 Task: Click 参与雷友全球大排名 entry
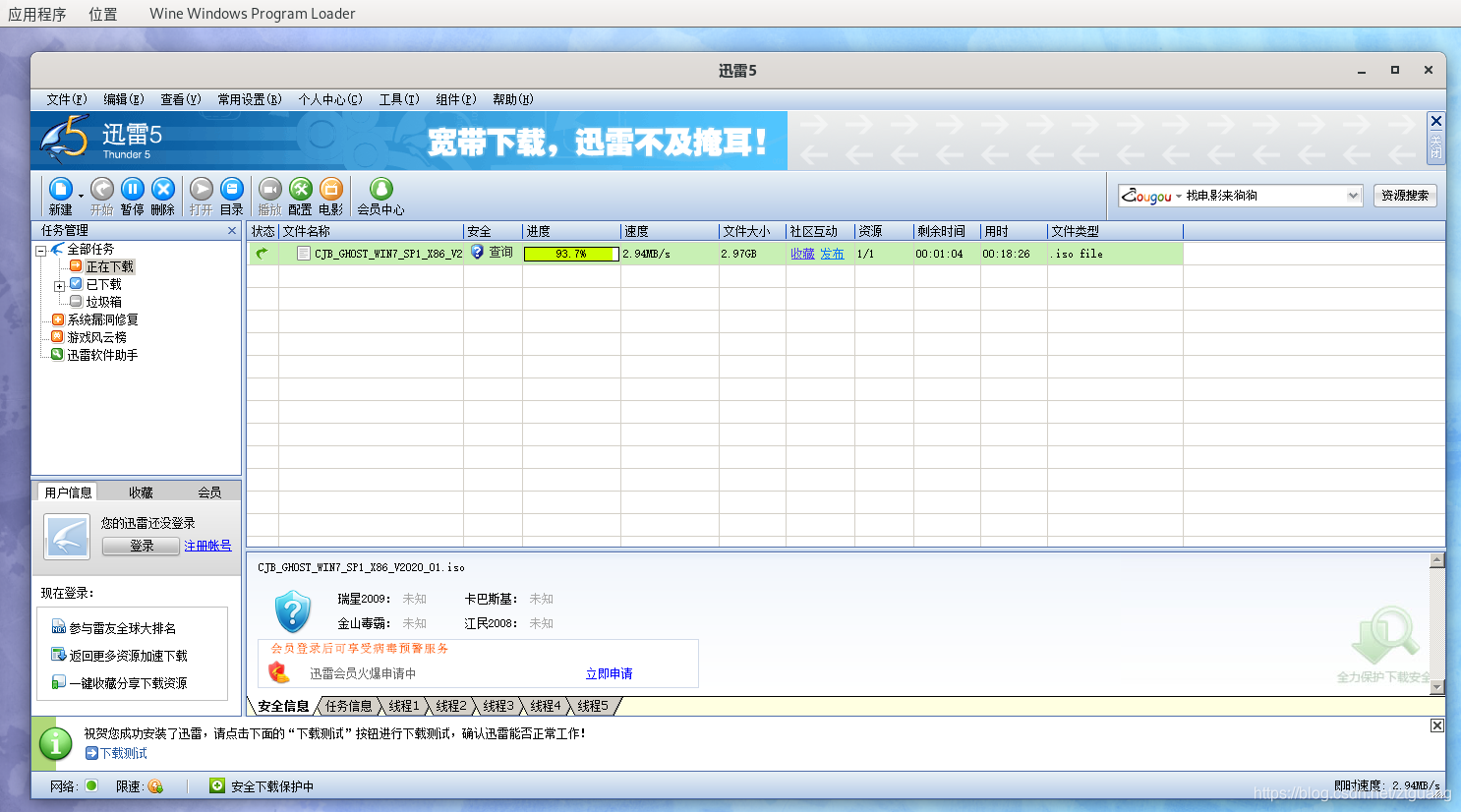pyautogui.click(x=114, y=628)
